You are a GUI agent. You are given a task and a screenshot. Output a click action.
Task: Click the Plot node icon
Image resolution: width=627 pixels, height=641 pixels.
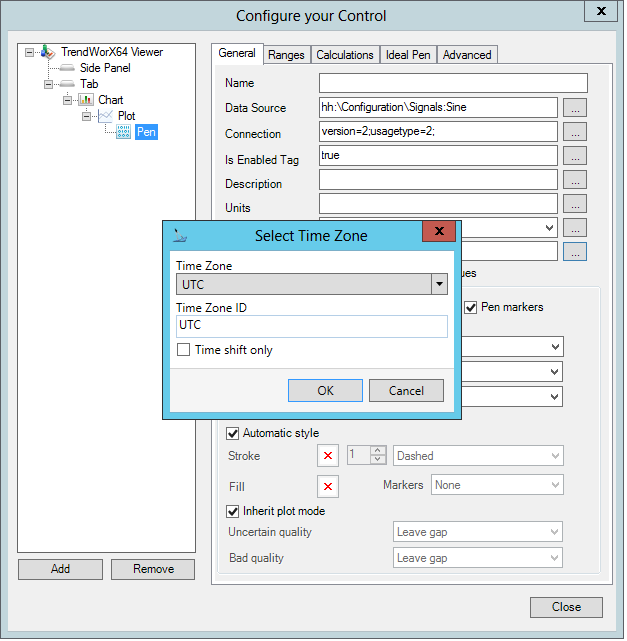[106, 116]
